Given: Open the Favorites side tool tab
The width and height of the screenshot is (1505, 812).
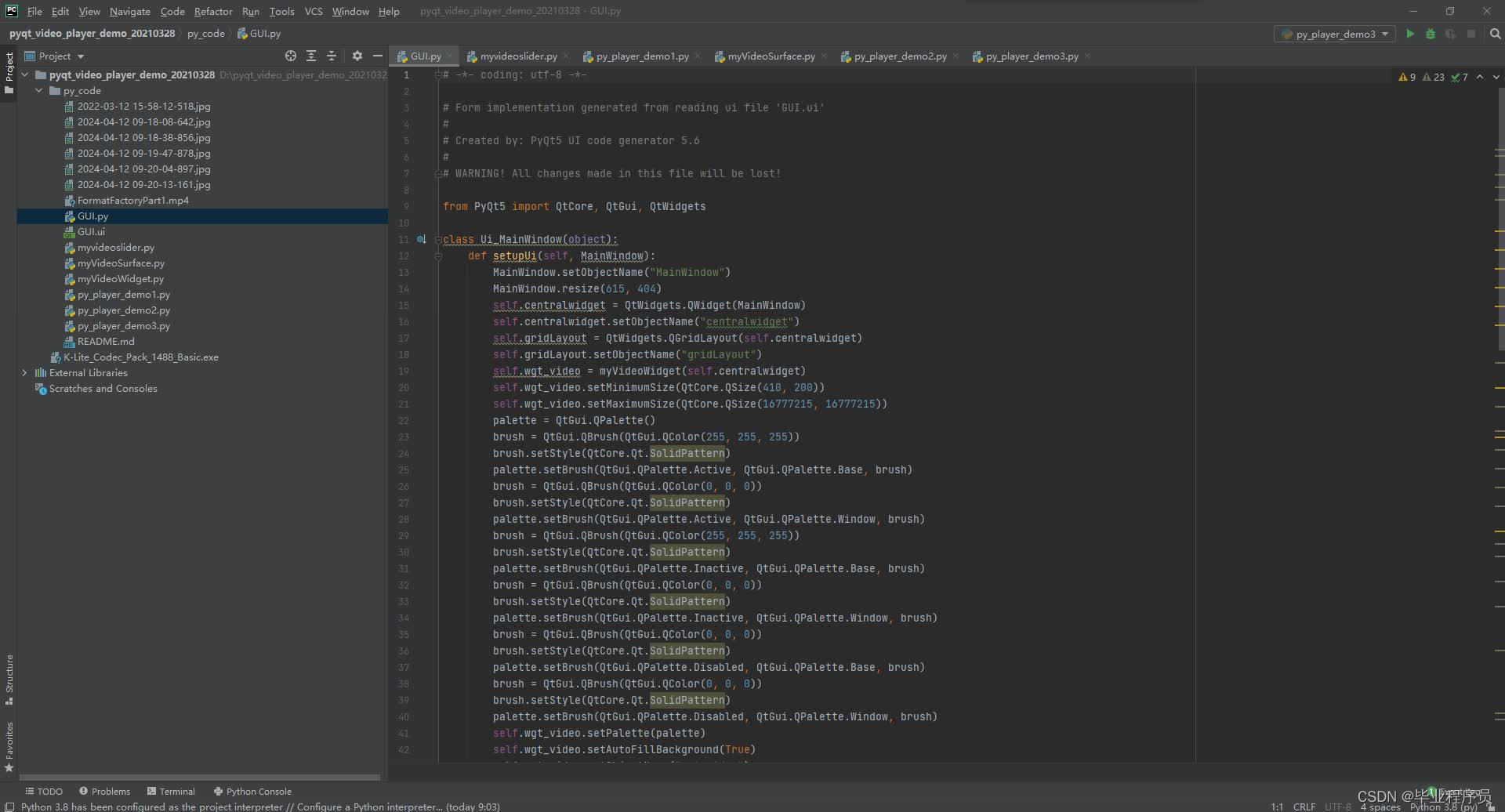Looking at the screenshot, I should coord(9,747).
